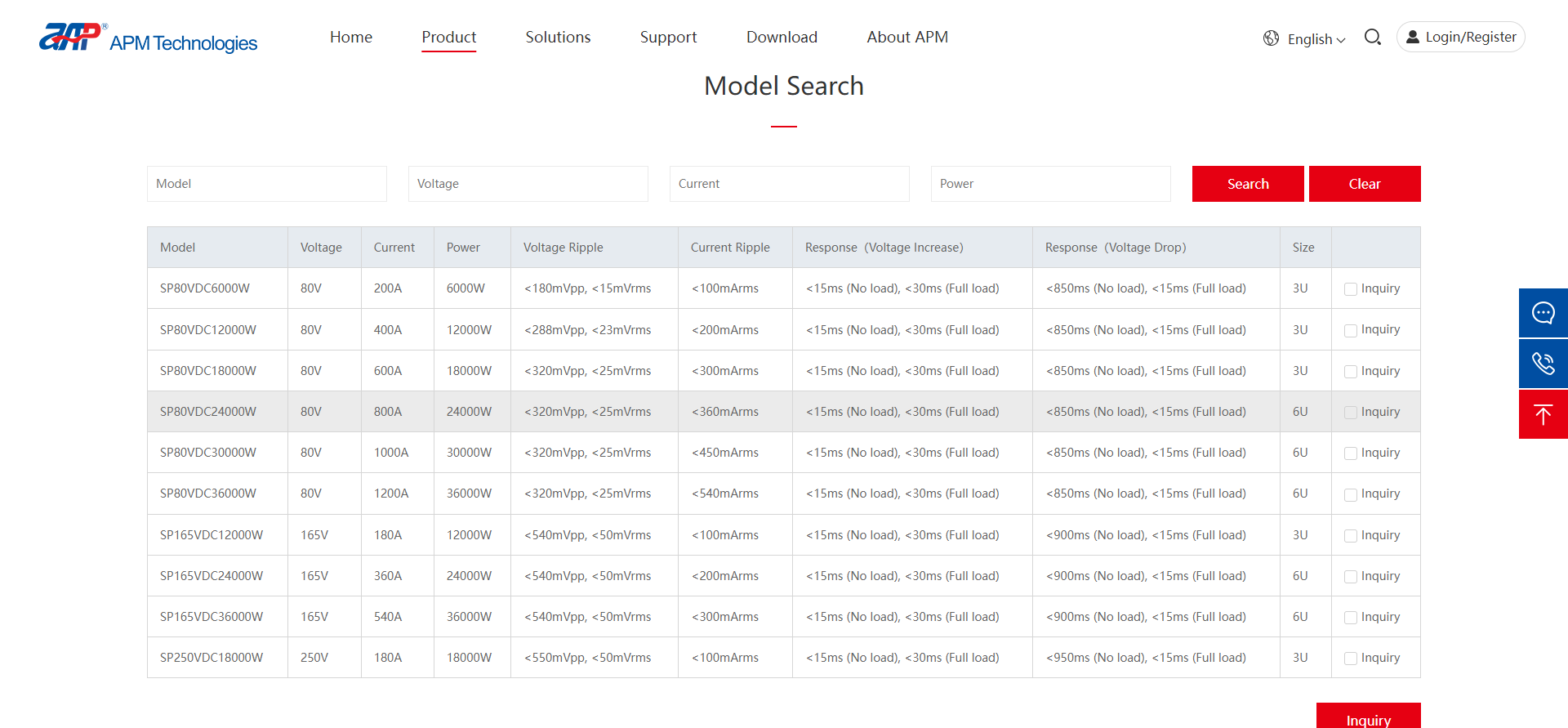The image size is (1568, 728).
Task: Check Inquiry box for SP250VDC18000W
Action: [x=1351, y=659]
